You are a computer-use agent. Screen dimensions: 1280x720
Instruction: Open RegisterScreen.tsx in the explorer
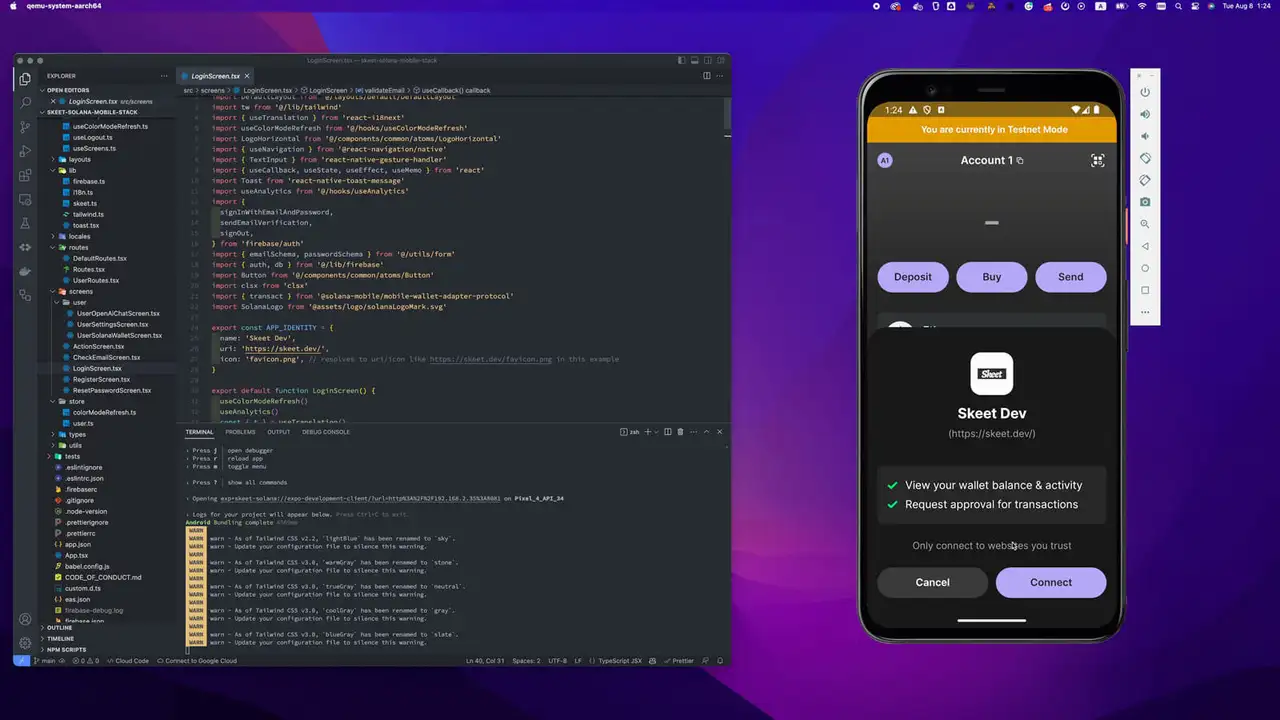tap(101, 379)
